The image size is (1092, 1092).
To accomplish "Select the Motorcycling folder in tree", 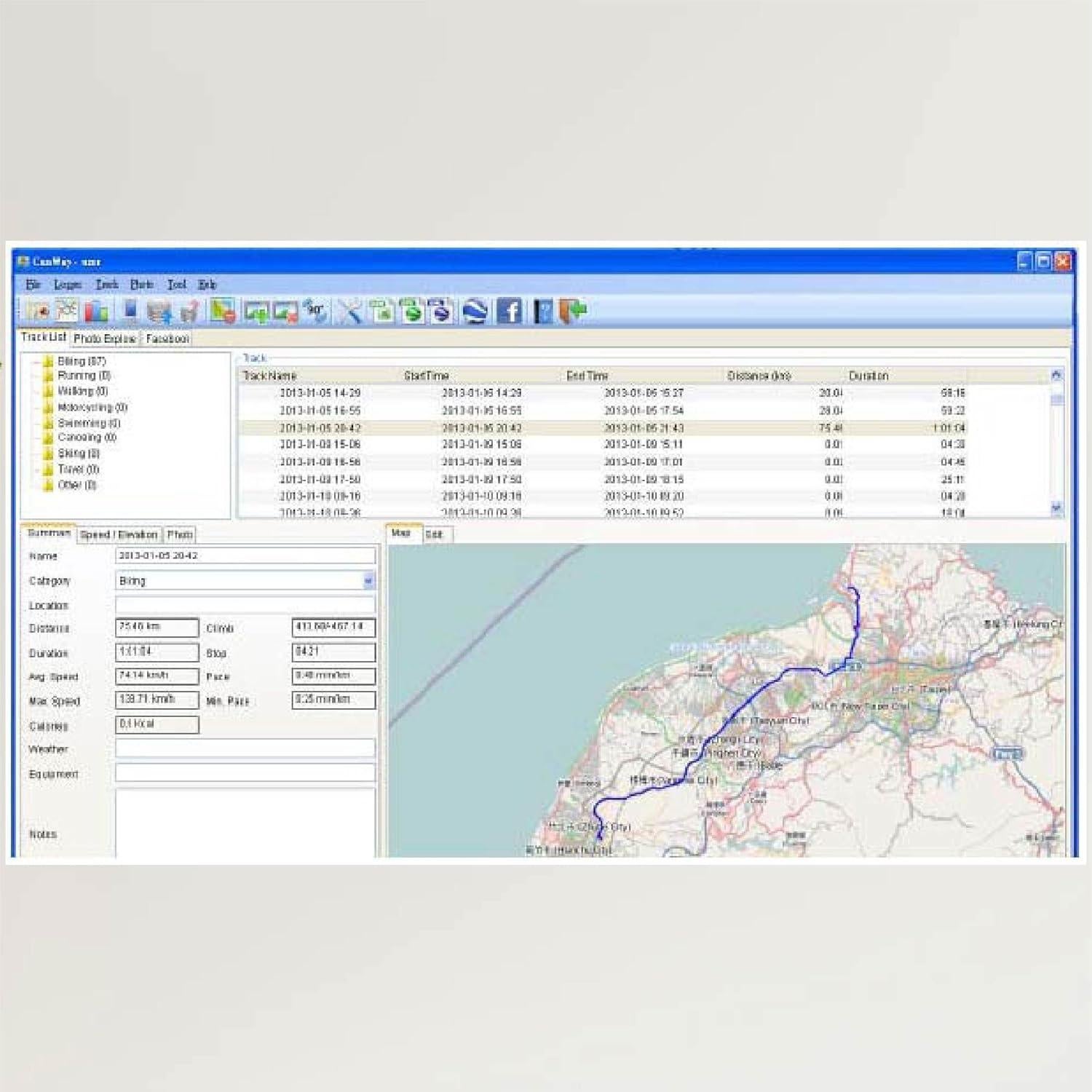I will [91, 407].
